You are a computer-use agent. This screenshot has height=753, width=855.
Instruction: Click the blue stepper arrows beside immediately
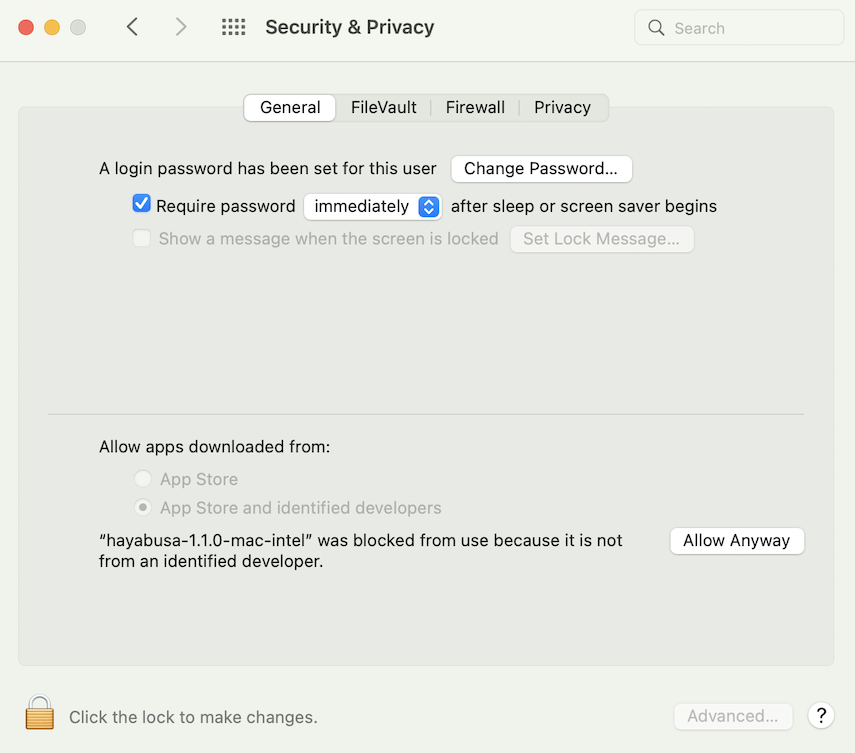click(429, 207)
